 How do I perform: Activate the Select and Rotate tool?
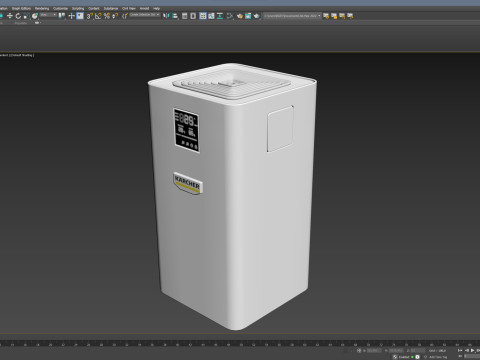[18, 16]
